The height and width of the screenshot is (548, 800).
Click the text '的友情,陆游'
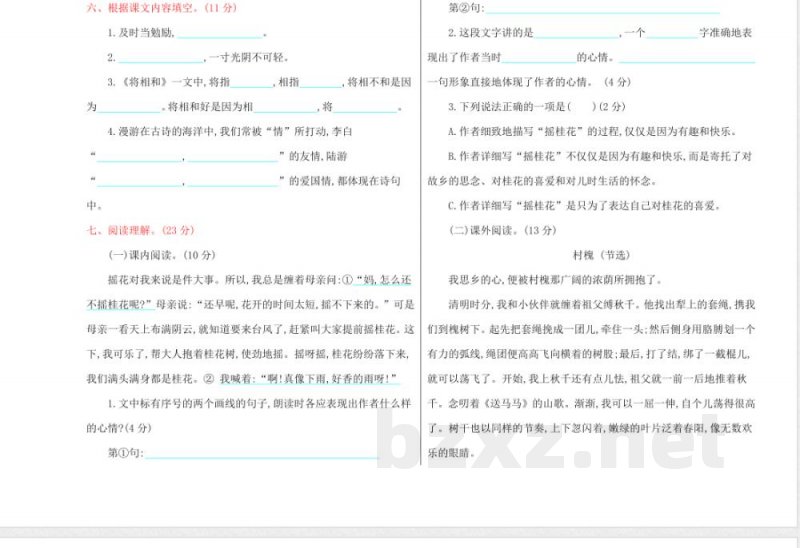coord(318,156)
